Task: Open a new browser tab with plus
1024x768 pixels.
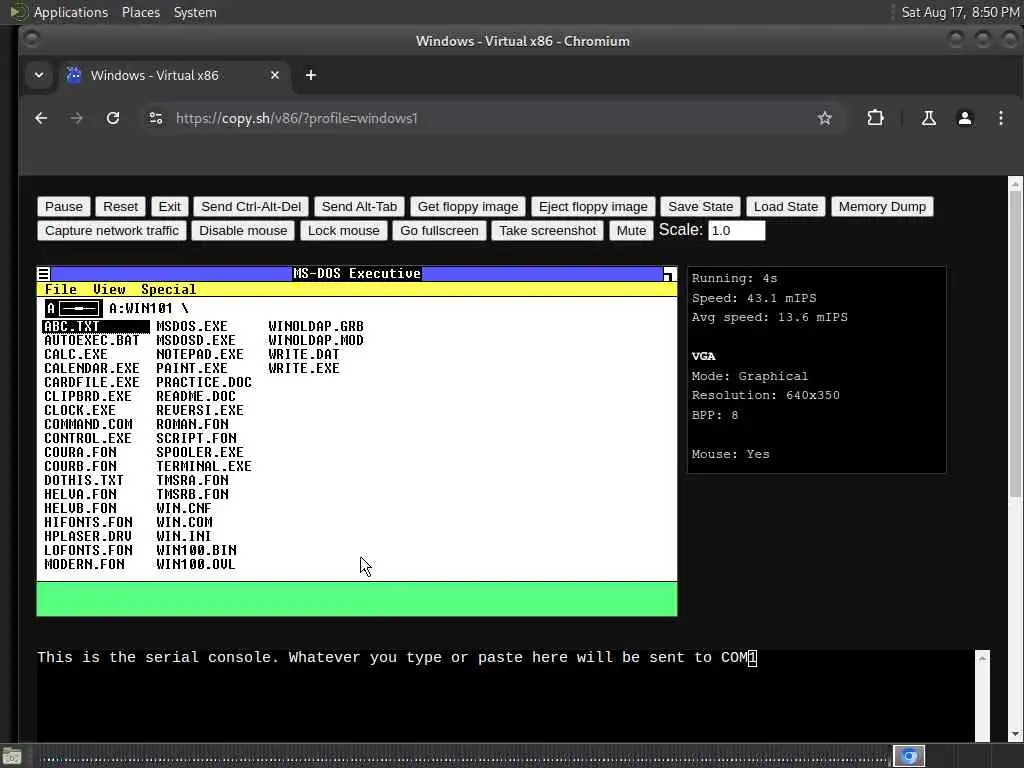Action: (x=311, y=75)
